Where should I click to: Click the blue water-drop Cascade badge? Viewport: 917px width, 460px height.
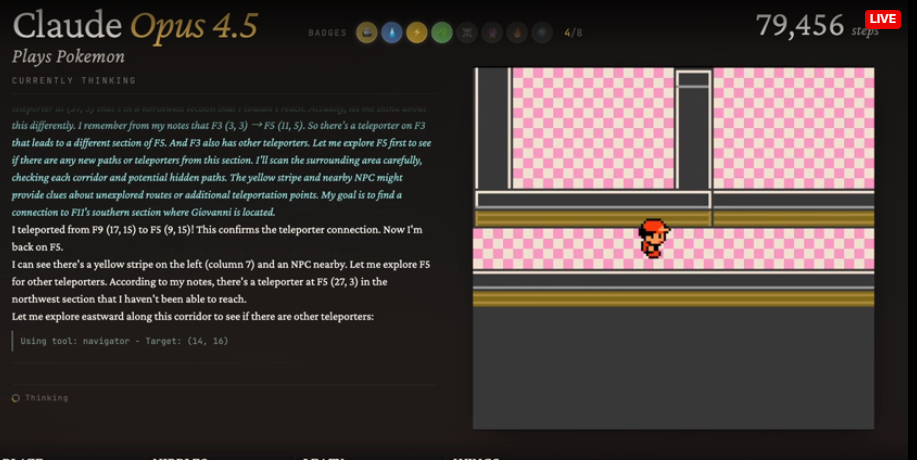[392, 33]
